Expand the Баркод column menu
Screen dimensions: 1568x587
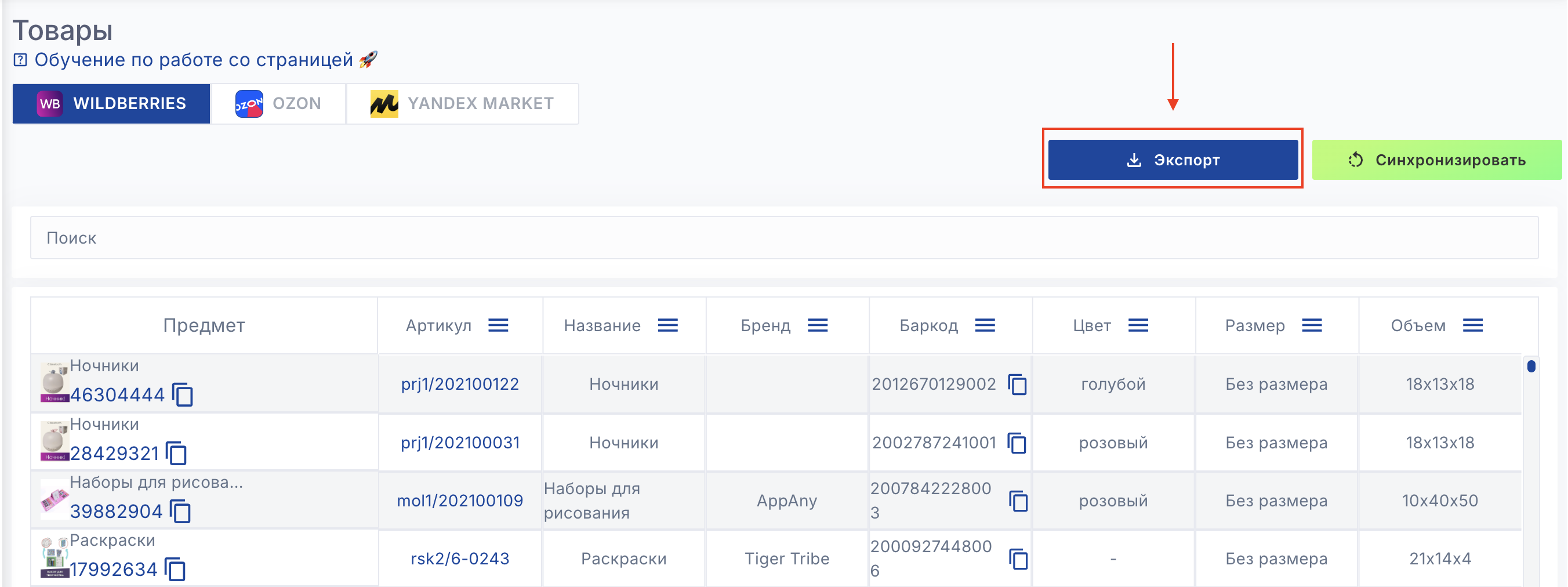(x=985, y=326)
